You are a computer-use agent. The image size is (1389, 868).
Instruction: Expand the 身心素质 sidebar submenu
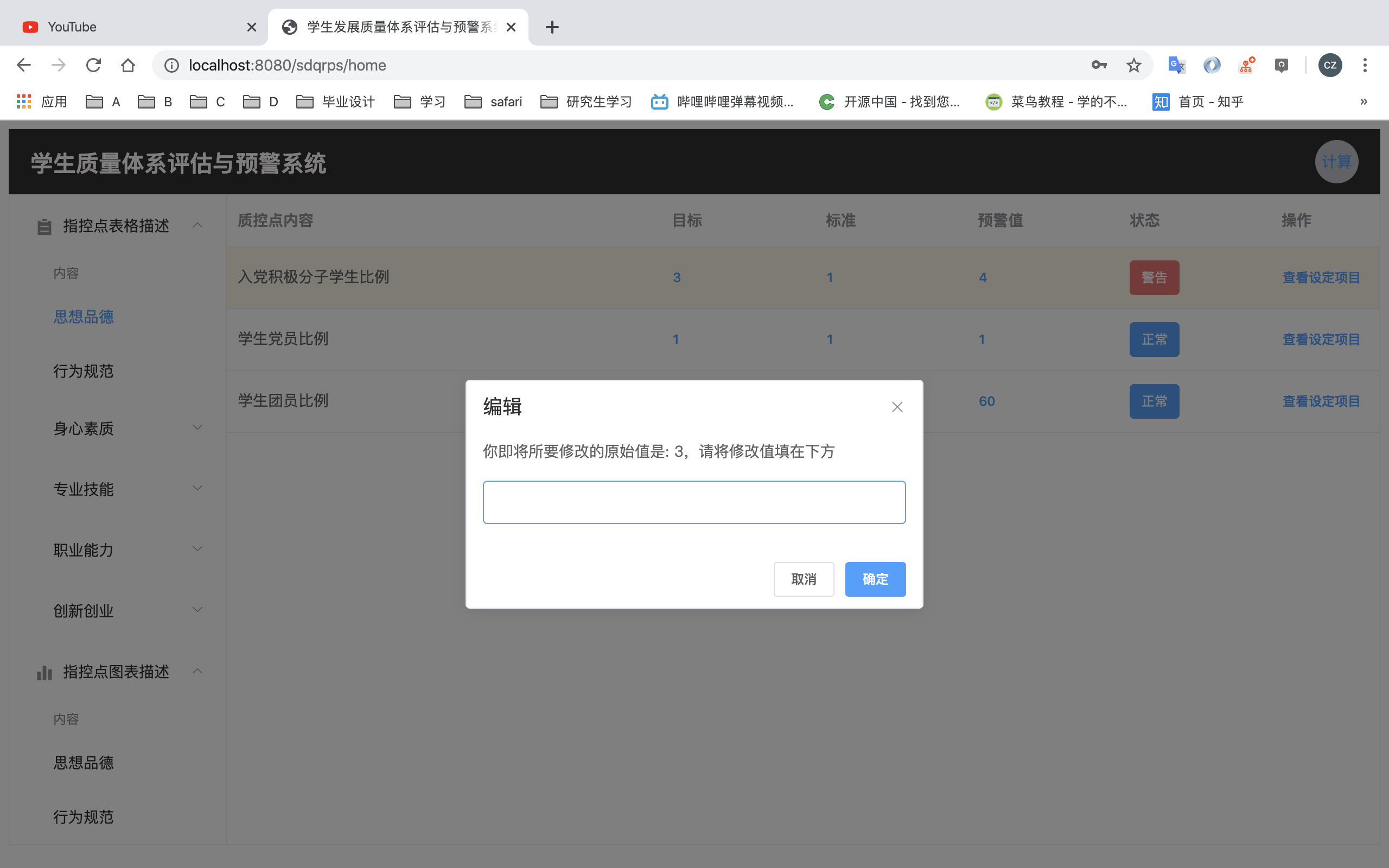point(128,428)
